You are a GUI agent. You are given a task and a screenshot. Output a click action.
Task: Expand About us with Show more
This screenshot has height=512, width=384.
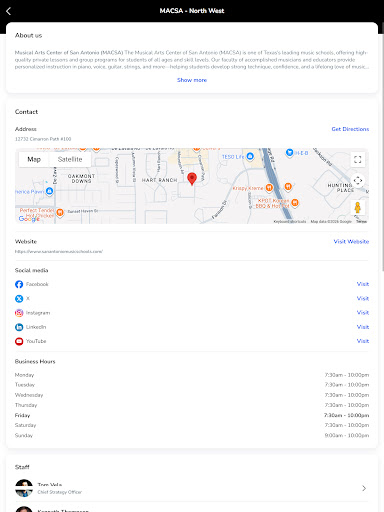point(192,80)
